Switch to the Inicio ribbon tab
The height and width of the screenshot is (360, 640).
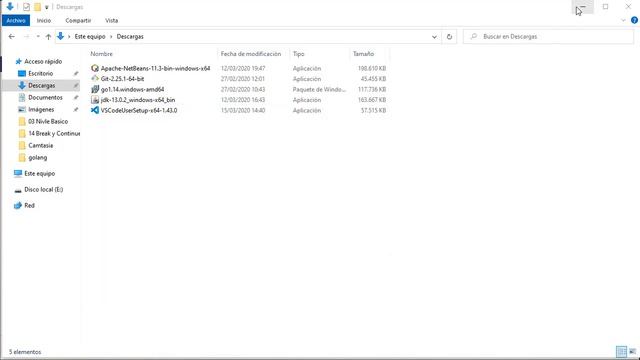coord(44,20)
